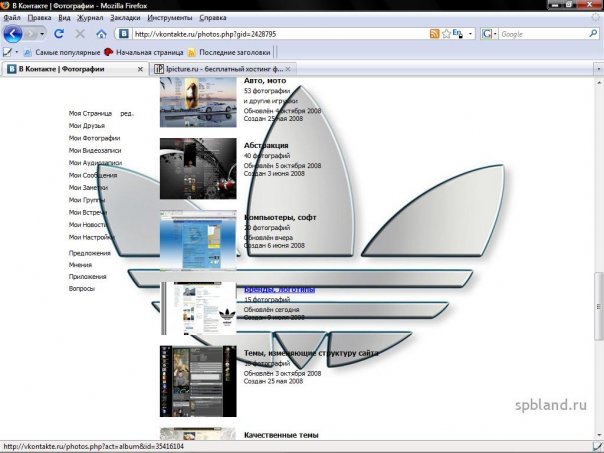Open the Файл menu

click(x=12, y=18)
